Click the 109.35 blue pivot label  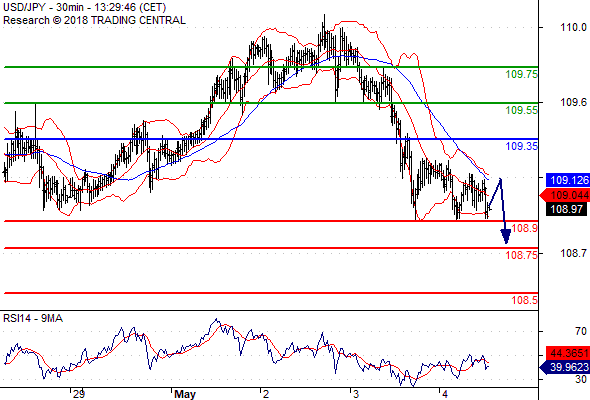tap(522, 146)
